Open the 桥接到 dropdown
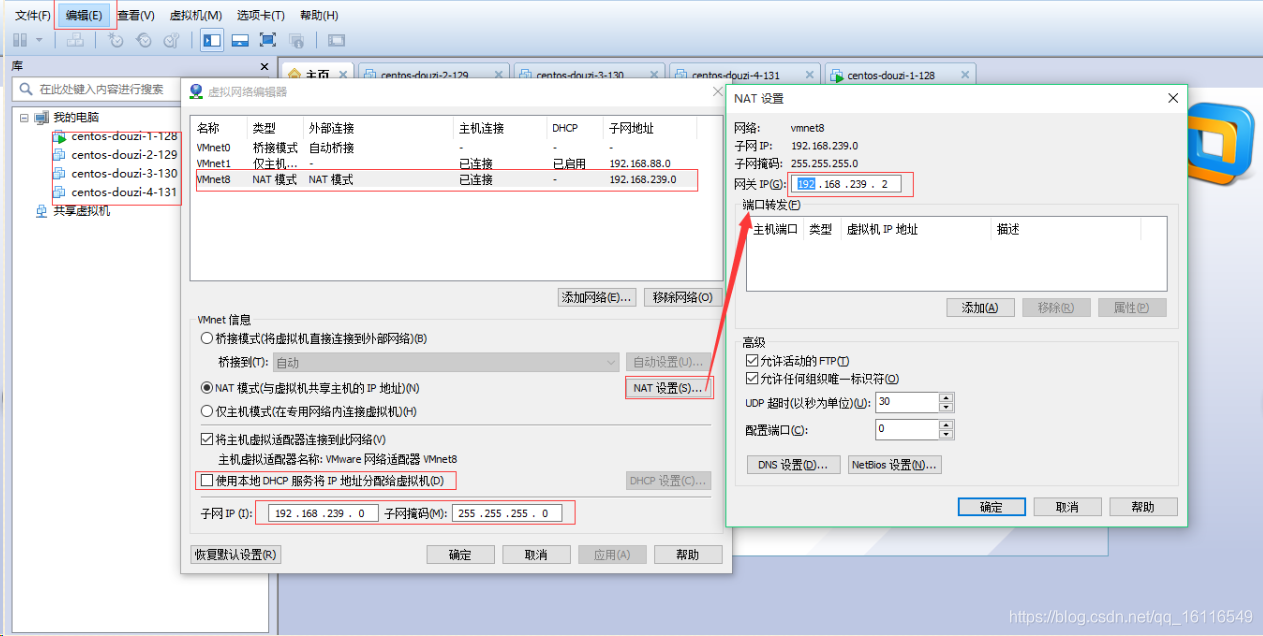Viewport: 1263px width, 636px height. tap(446, 362)
